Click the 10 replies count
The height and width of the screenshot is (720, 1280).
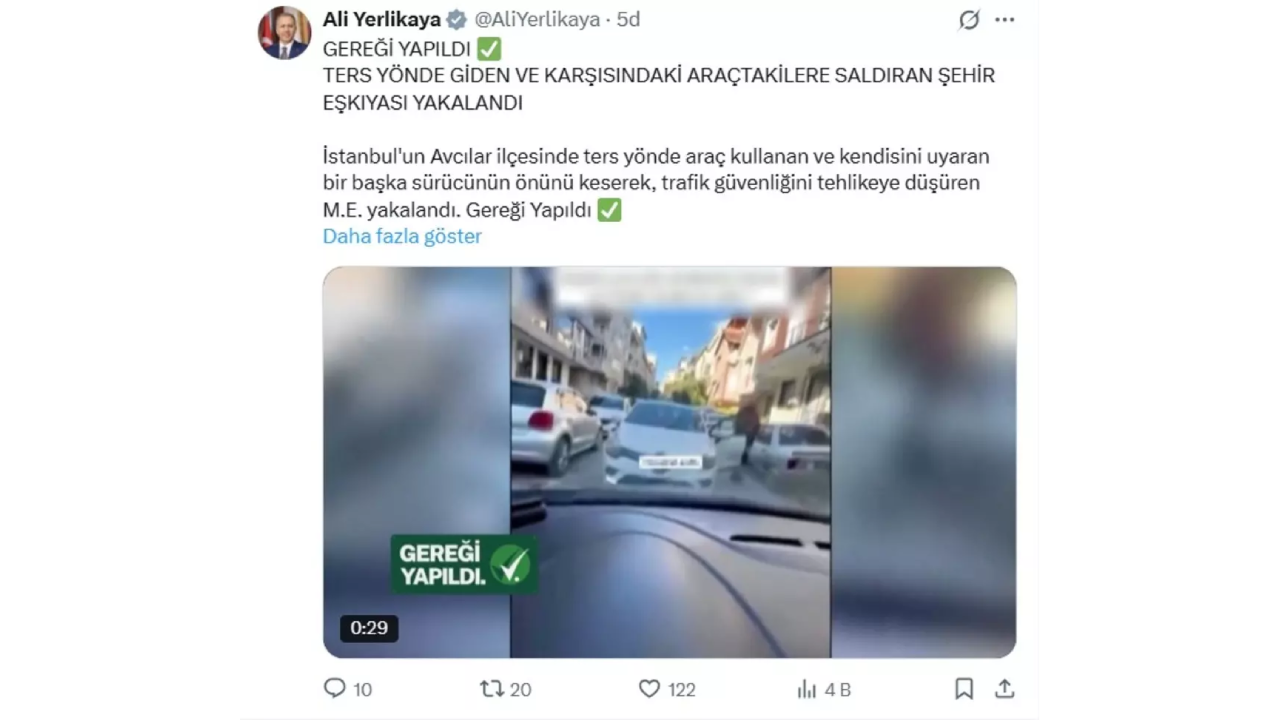[x=363, y=689]
